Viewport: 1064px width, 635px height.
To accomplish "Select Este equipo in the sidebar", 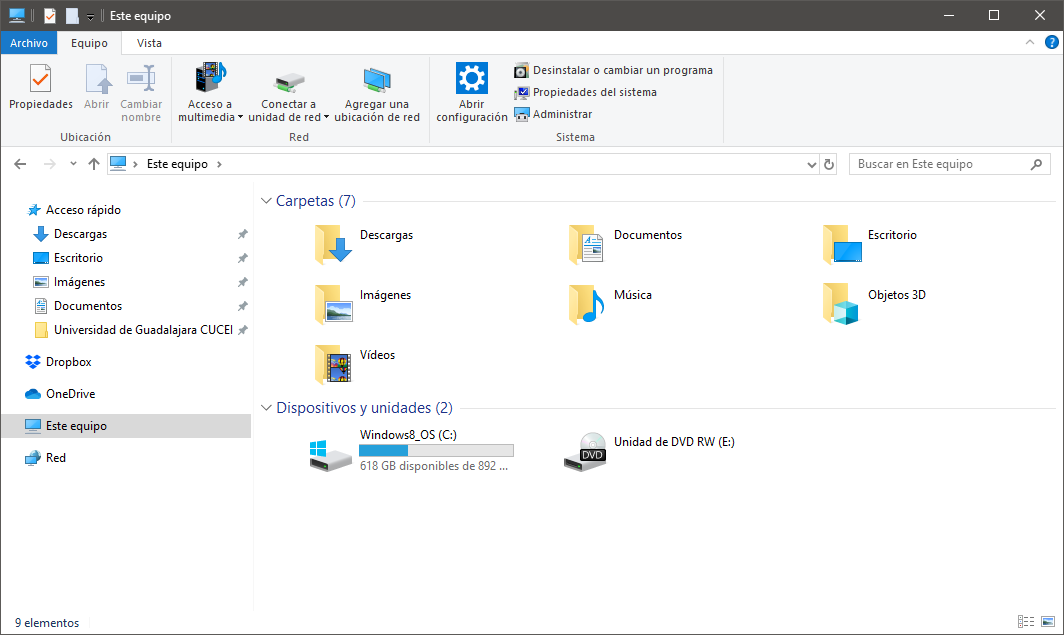I will [126, 426].
